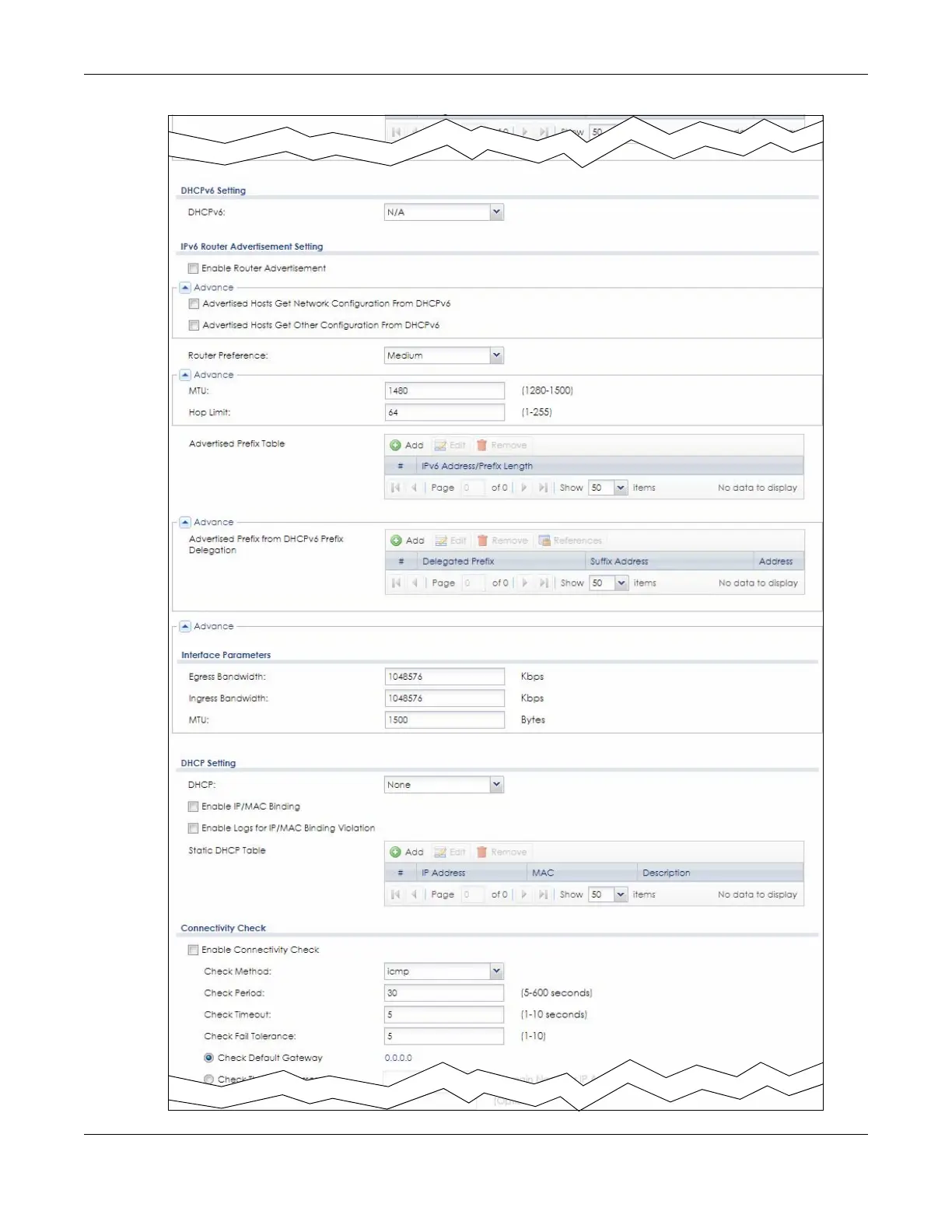
Task: Add entry to Advertised Prefix Table
Action: click(407, 445)
